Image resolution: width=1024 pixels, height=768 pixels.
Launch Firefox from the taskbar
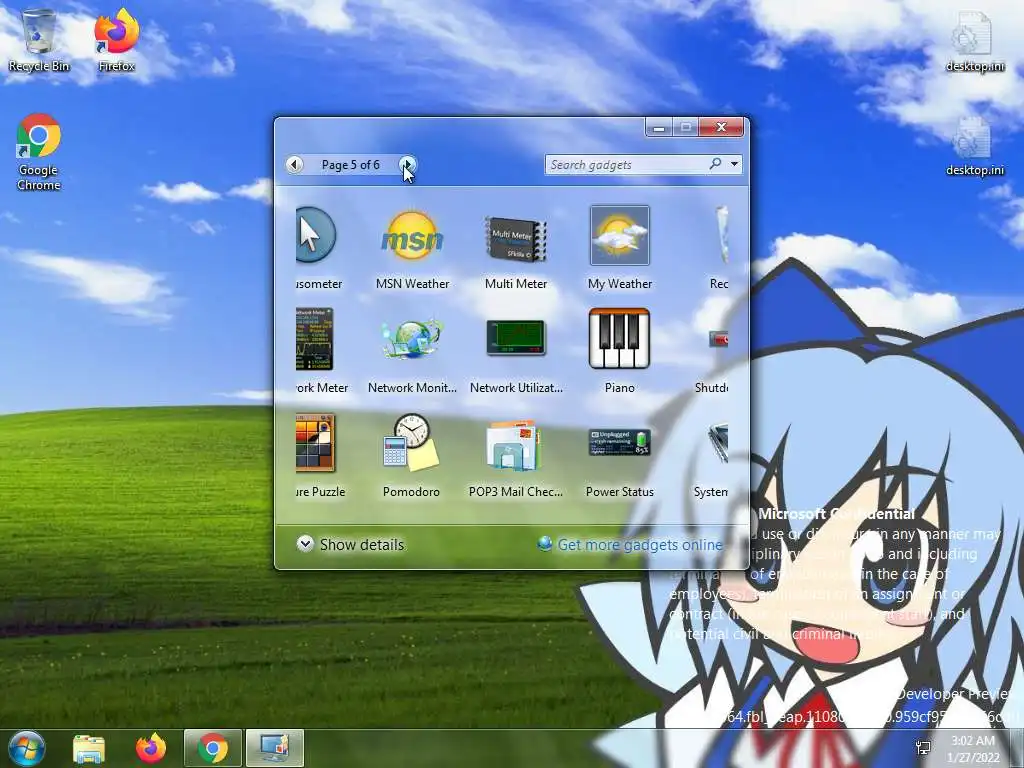point(151,748)
